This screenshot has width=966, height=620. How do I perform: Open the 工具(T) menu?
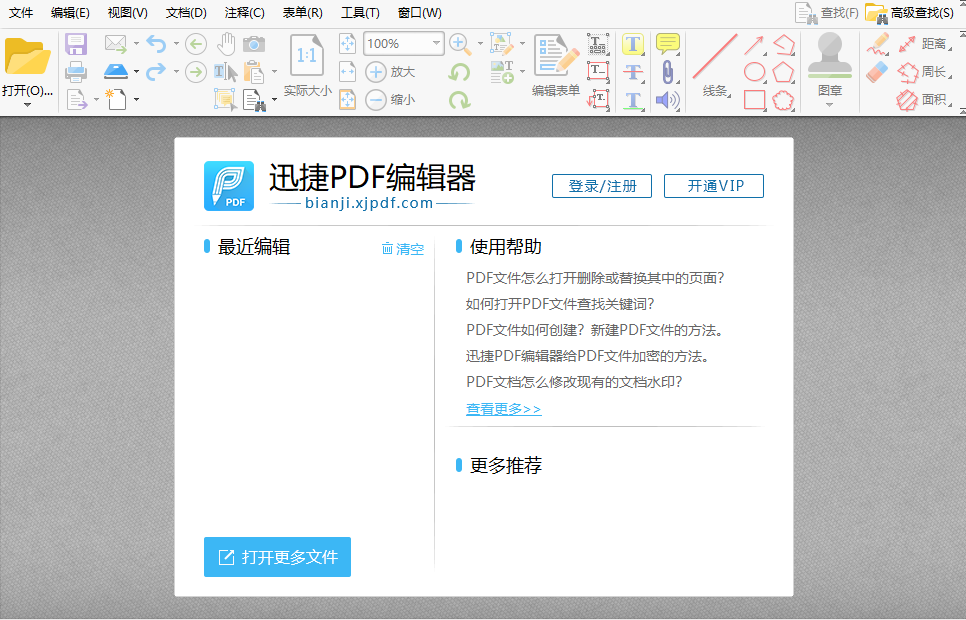pyautogui.click(x=360, y=12)
